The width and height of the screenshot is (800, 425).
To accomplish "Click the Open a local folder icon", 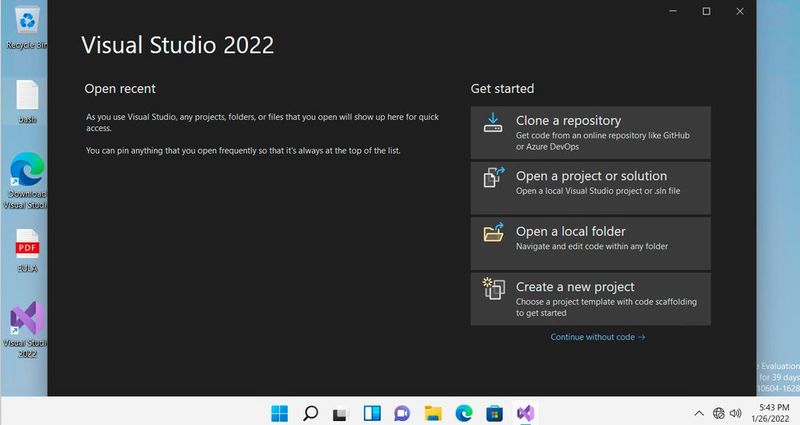I will point(493,232).
